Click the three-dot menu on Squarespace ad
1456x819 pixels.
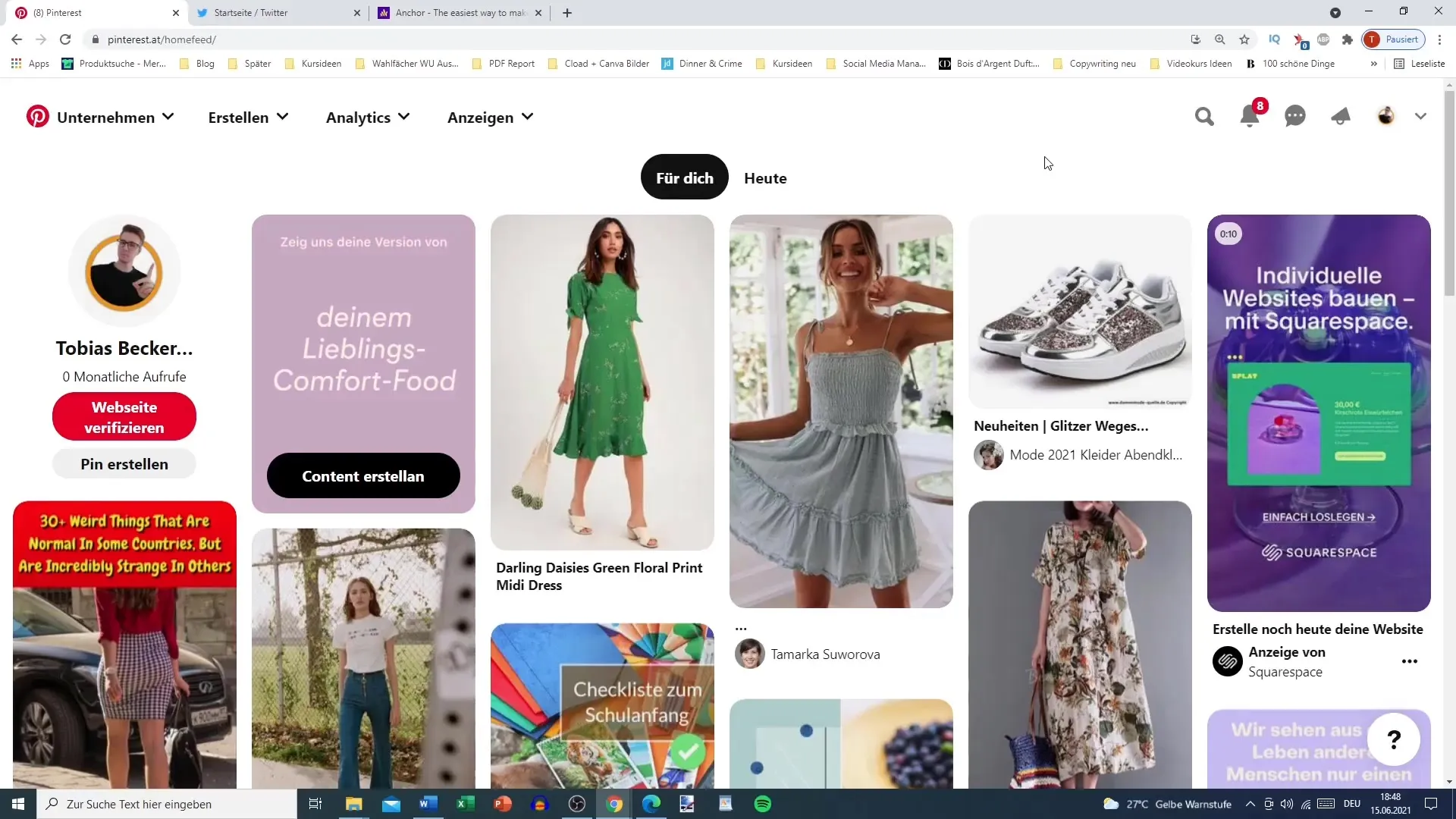[x=1410, y=661]
